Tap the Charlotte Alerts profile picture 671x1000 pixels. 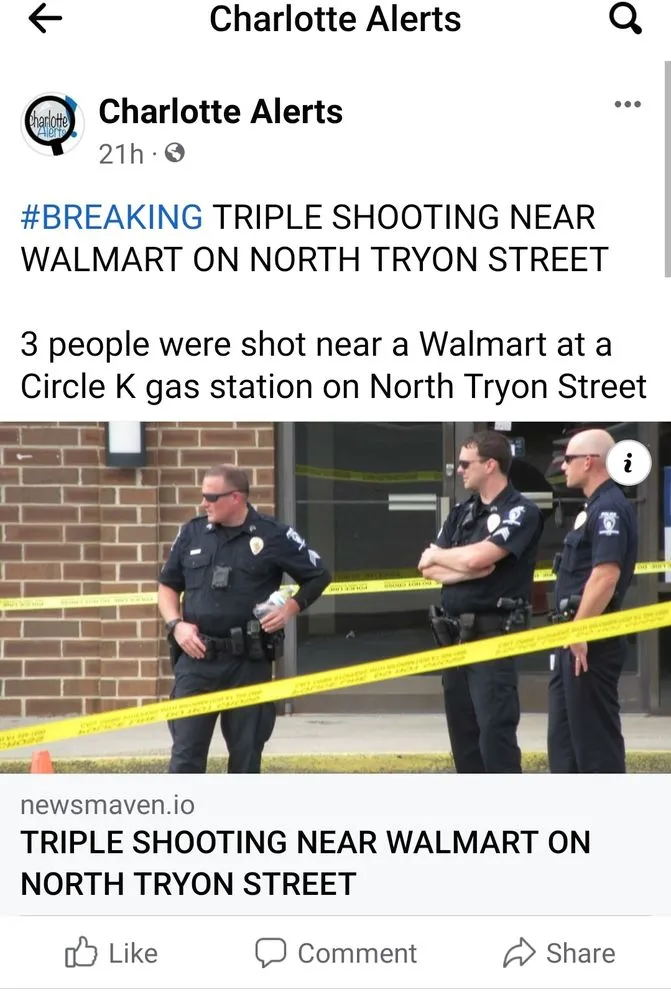pos(52,124)
